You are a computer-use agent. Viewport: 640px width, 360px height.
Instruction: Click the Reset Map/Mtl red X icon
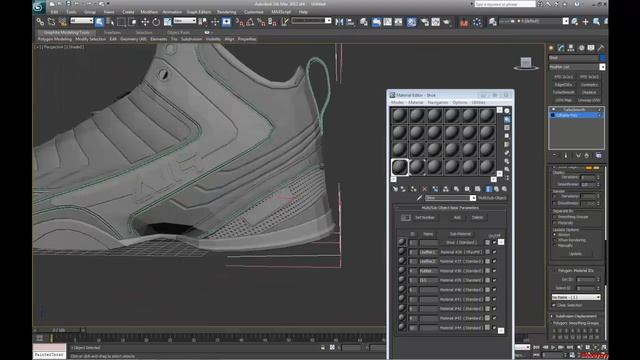pos(424,189)
